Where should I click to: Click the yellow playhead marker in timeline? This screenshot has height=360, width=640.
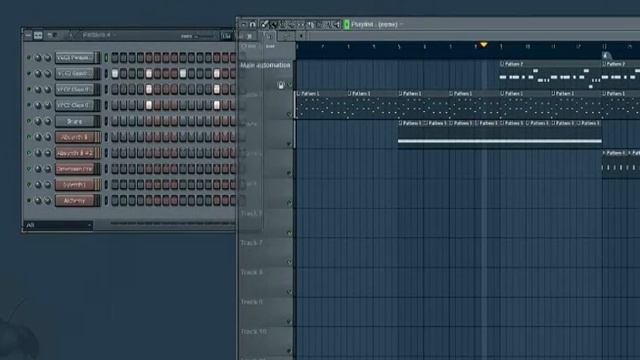click(x=484, y=44)
